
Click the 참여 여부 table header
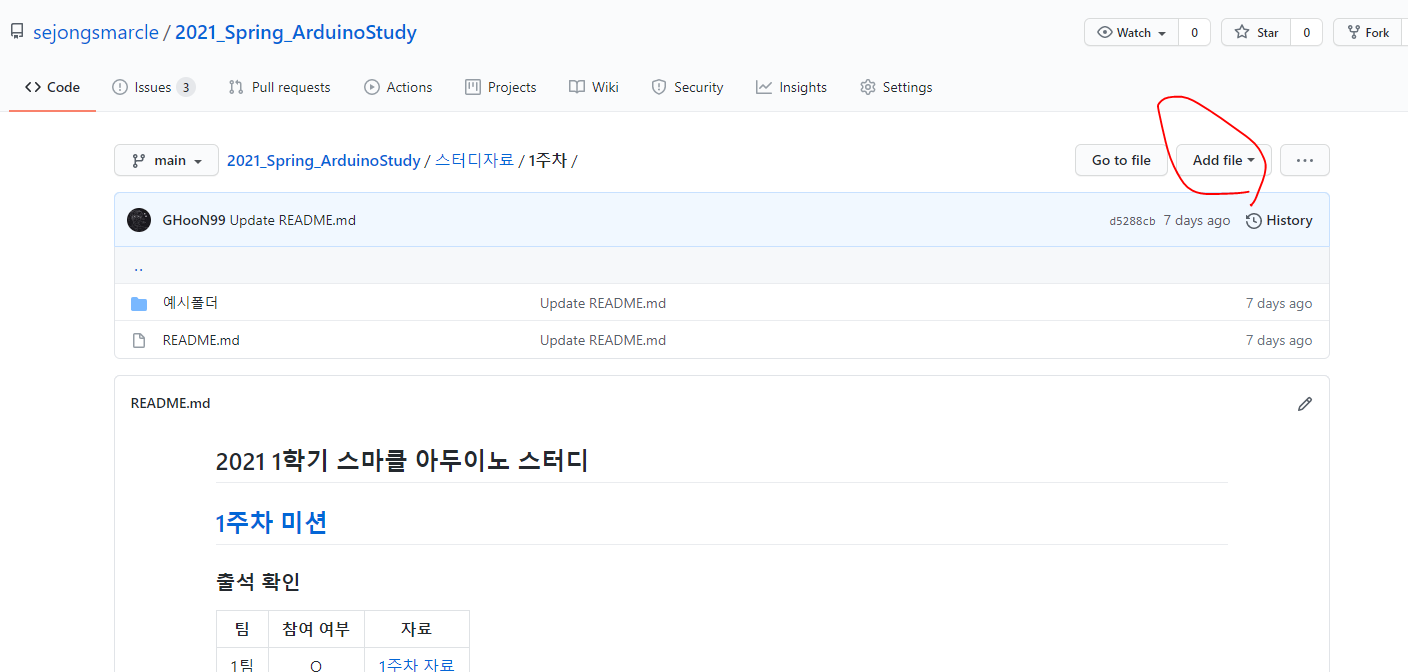tap(316, 629)
